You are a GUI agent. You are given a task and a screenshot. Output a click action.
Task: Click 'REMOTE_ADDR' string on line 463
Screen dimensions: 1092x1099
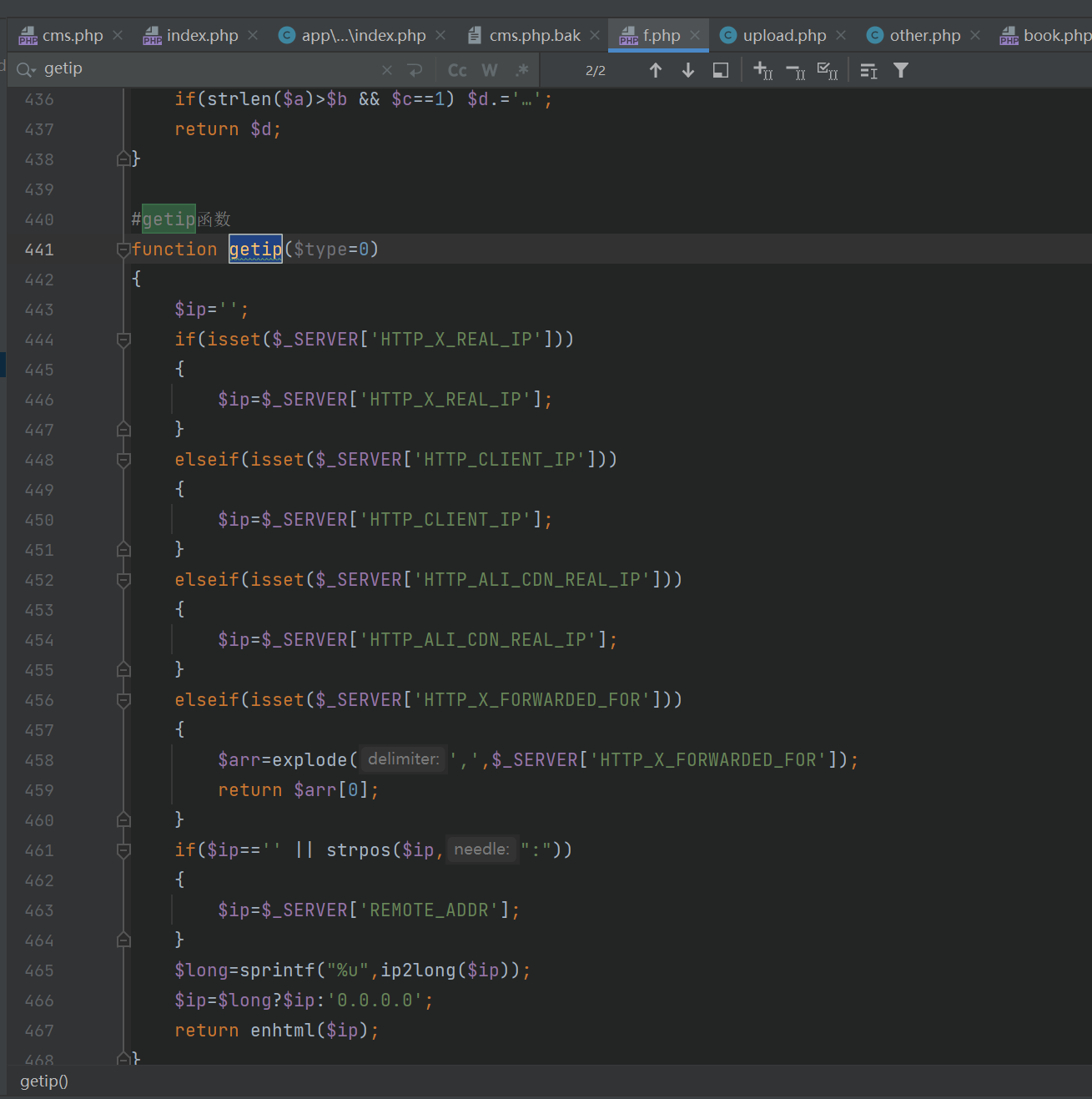click(429, 910)
